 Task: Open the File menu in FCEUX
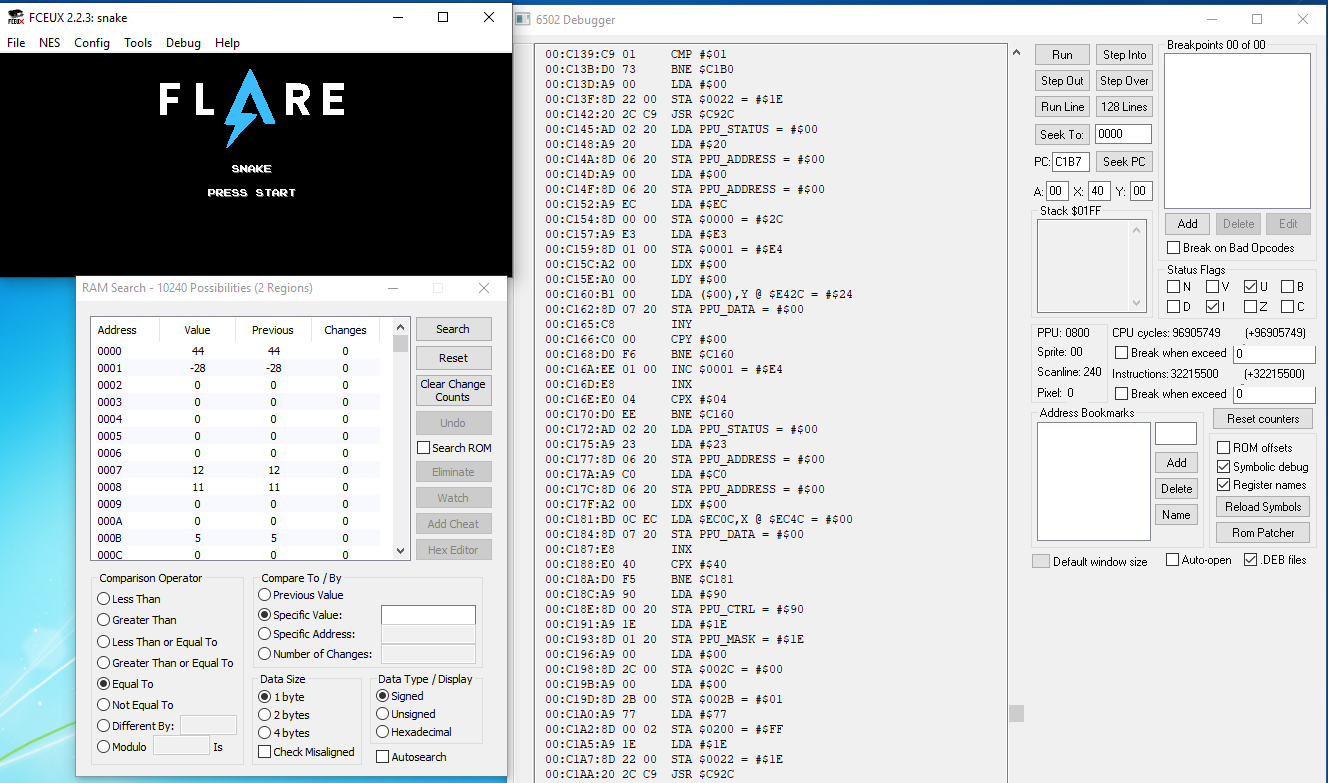click(16, 43)
